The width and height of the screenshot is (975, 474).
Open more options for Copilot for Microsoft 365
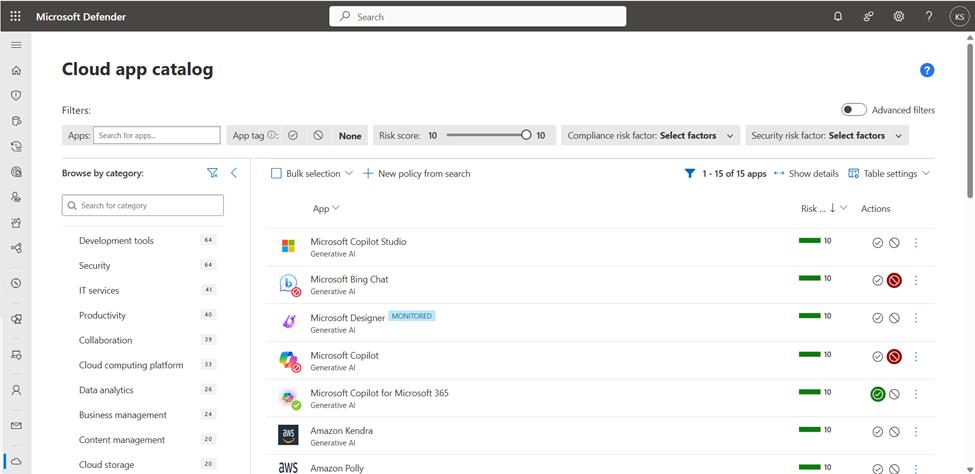(x=915, y=394)
